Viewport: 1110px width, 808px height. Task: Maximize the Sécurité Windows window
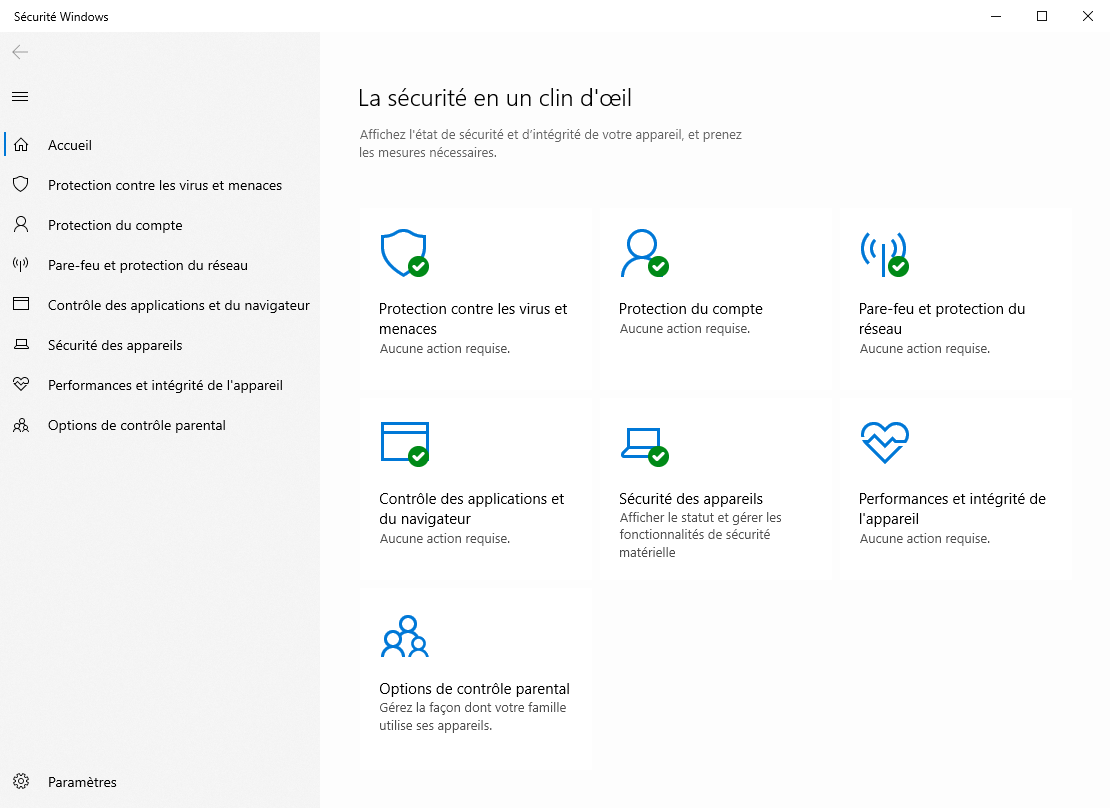(1042, 16)
